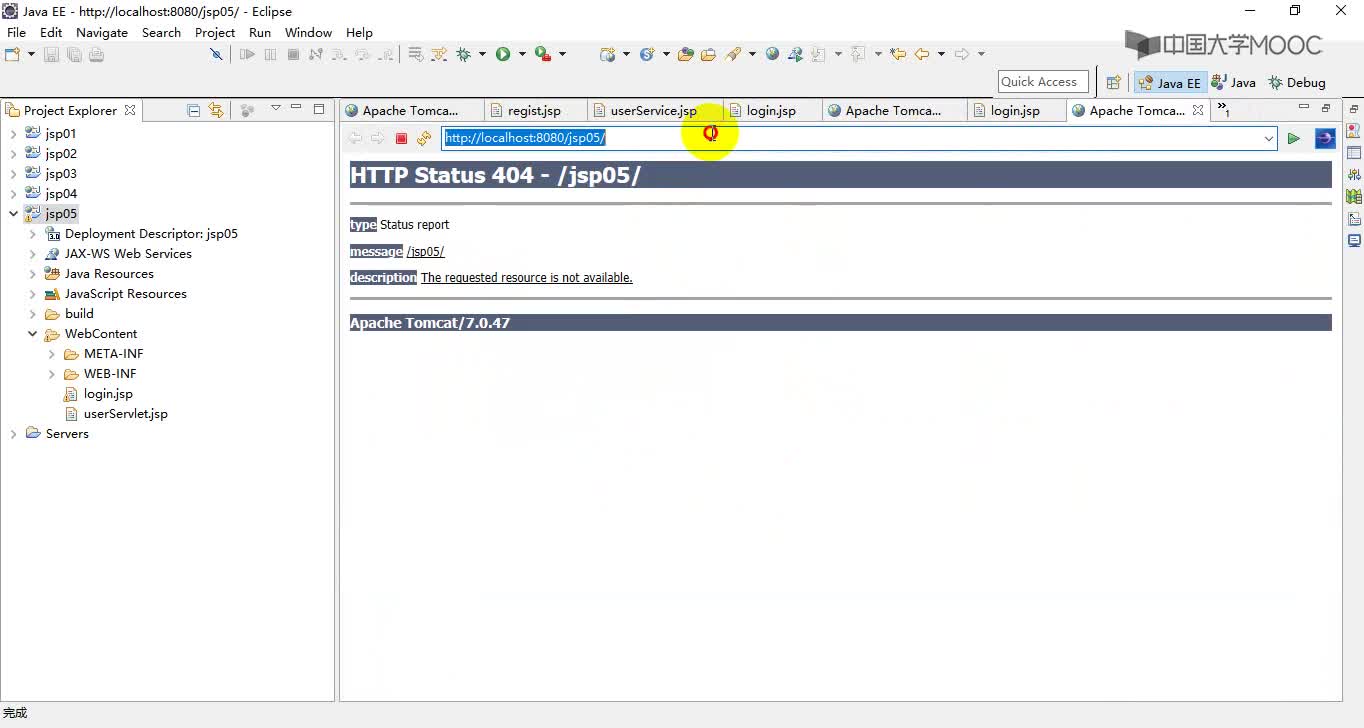
Task: Click the Debug bug icon in the toolbar
Action: coord(464,54)
